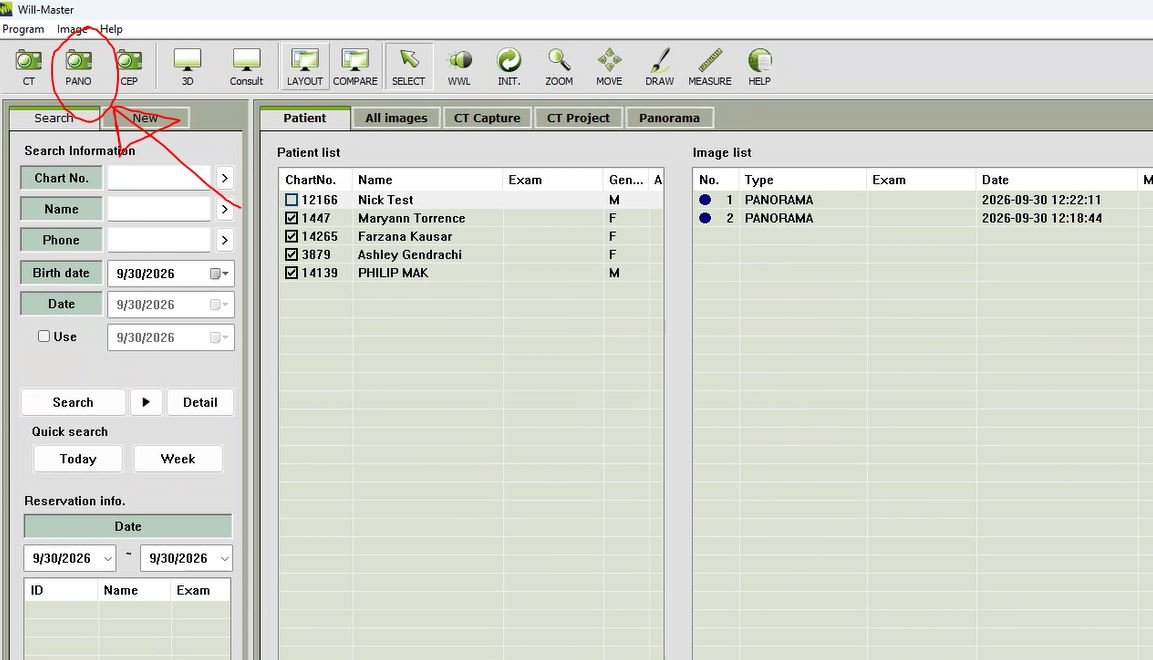Click the play arrow button beside Search

coord(146,403)
